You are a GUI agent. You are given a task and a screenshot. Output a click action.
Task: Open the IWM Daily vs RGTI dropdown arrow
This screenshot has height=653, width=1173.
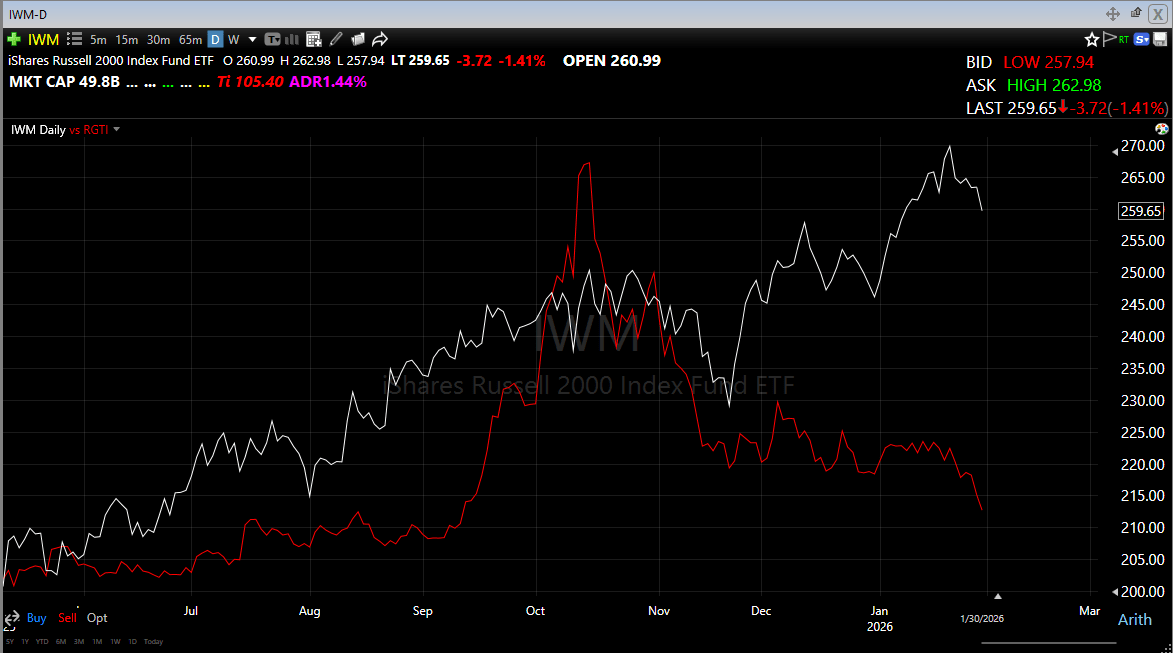pos(117,129)
